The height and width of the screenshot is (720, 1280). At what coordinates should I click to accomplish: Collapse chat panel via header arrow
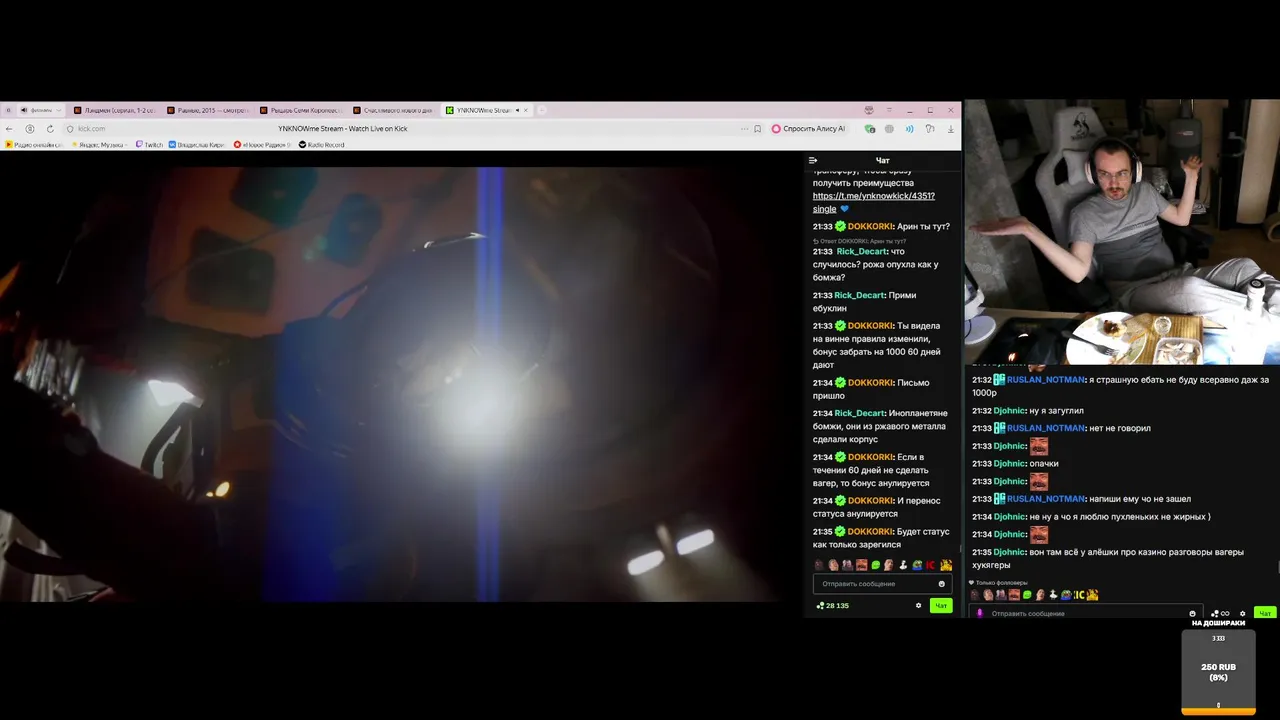pos(813,160)
